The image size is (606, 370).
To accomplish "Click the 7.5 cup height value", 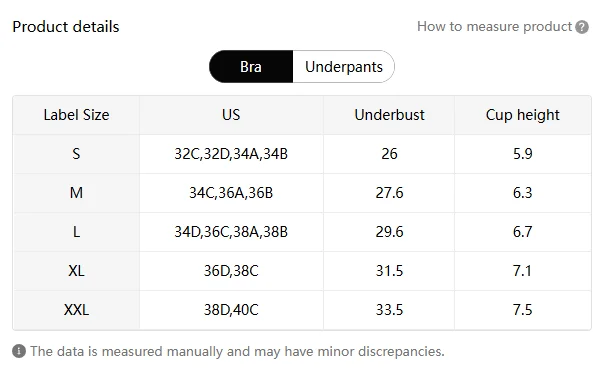I will click(523, 310).
